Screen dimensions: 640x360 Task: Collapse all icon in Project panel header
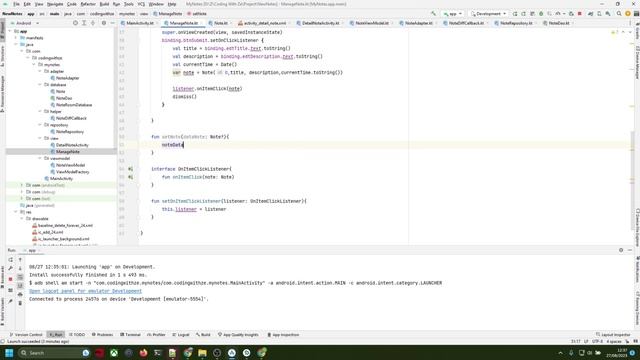pos(93,23)
